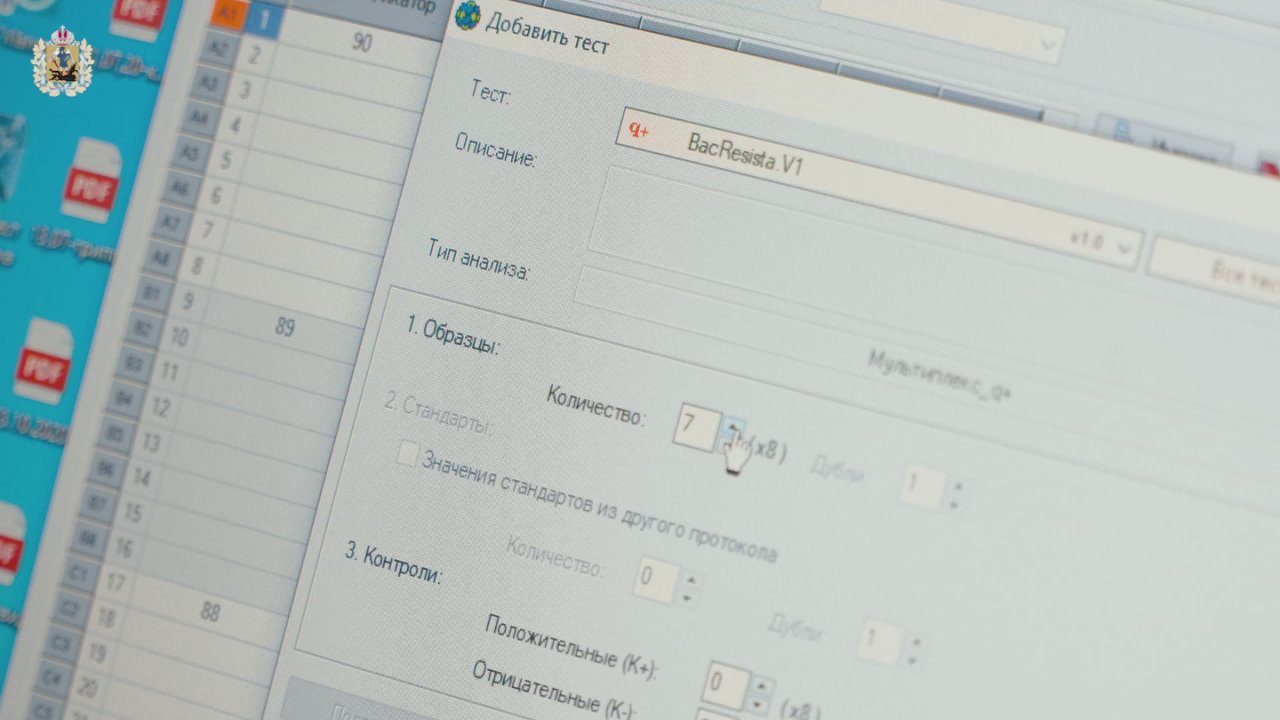Decrease Образцы Дубли with the down arrow
The image size is (1280, 720).
coord(954,506)
